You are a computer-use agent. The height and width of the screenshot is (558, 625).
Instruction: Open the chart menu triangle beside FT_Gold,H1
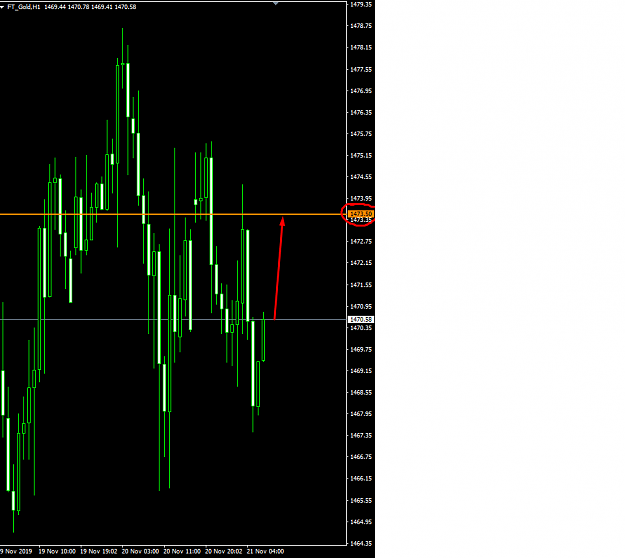pos(2,7)
